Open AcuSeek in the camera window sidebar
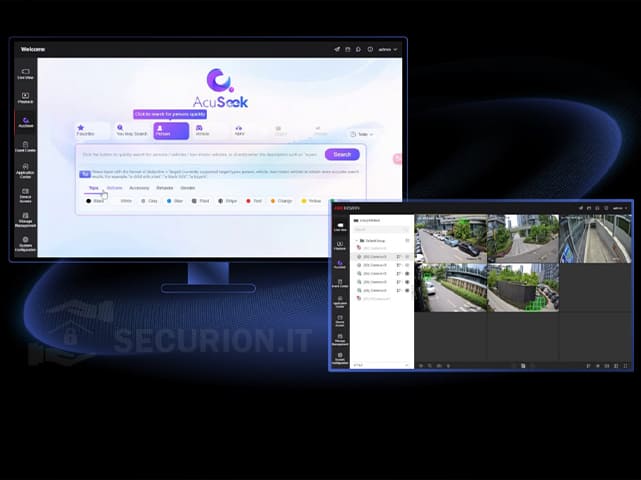 340,265
